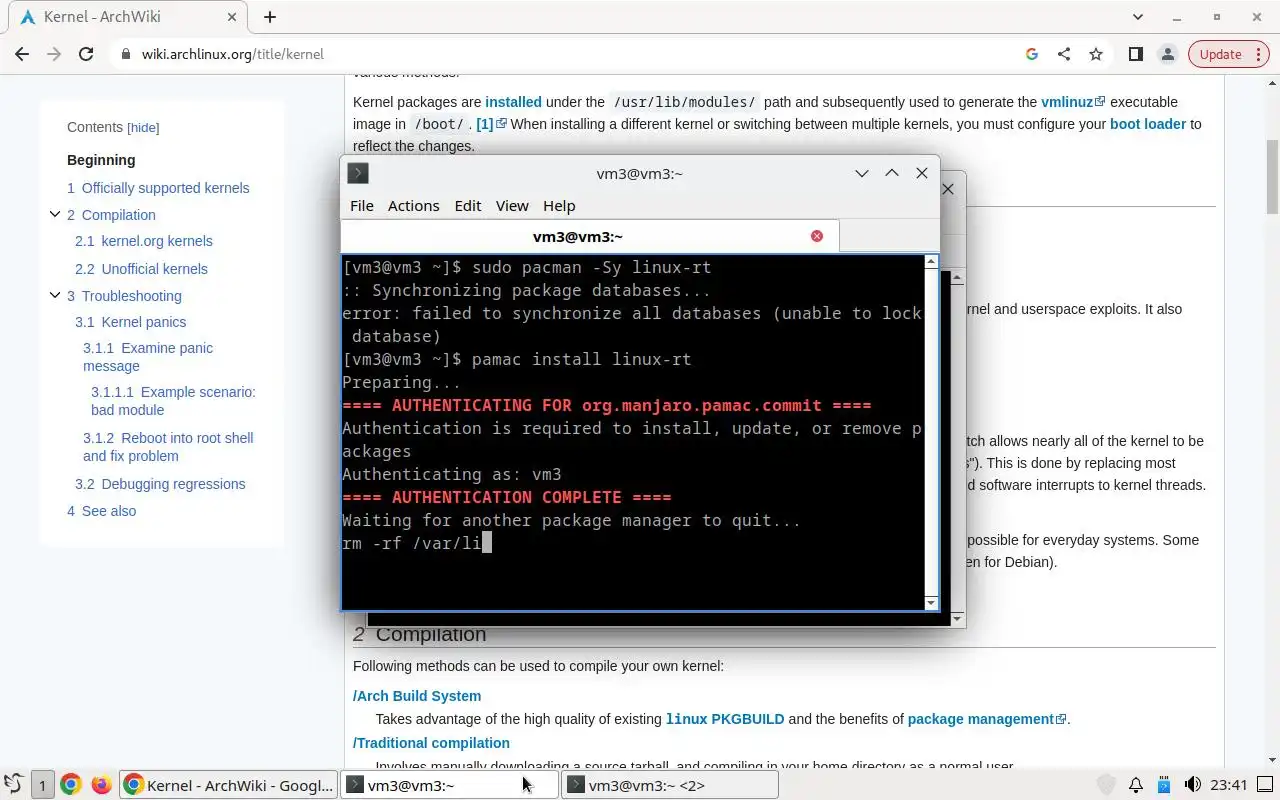Jump to Examine panic message section
The image size is (1280, 800).
tap(148, 357)
